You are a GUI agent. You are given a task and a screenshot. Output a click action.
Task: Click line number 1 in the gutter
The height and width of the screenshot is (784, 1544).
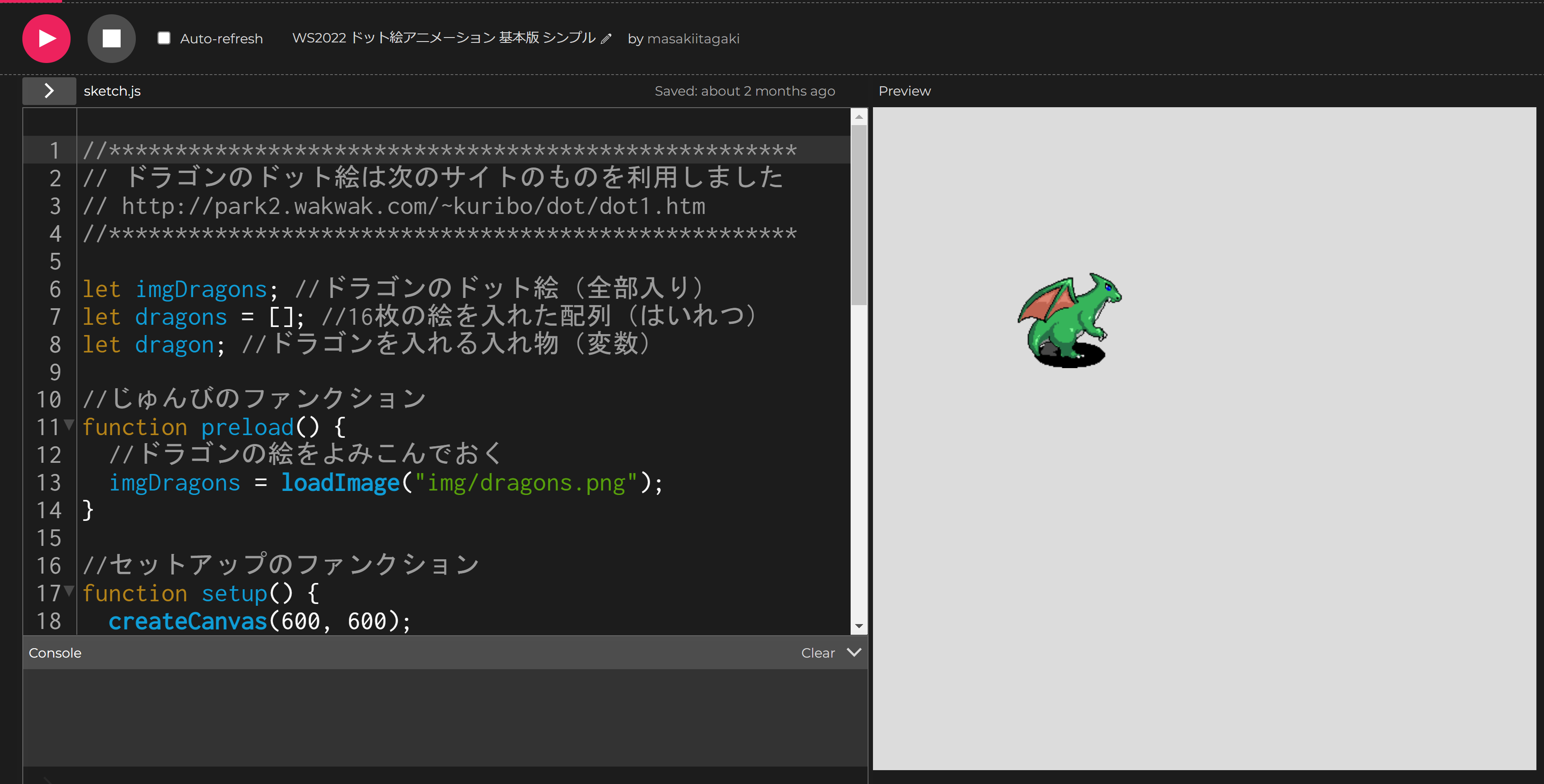tap(55, 151)
